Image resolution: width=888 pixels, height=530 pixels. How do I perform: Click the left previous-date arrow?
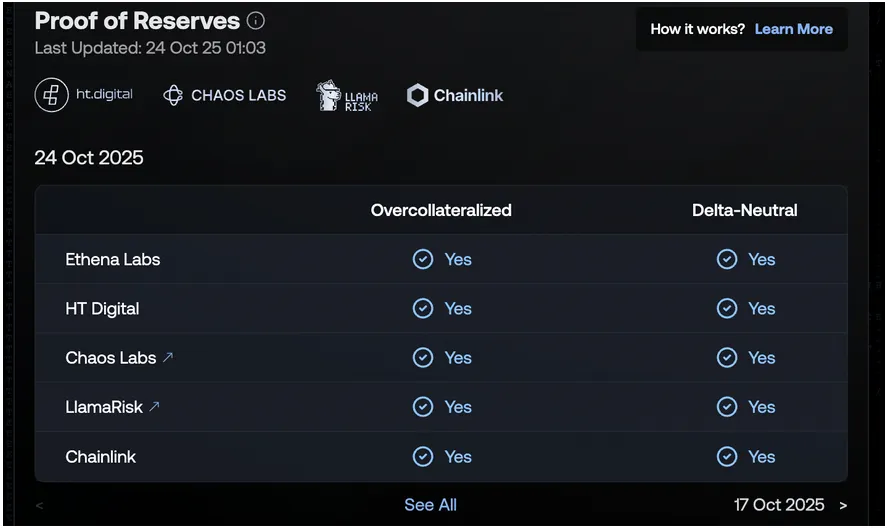click(40, 506)
